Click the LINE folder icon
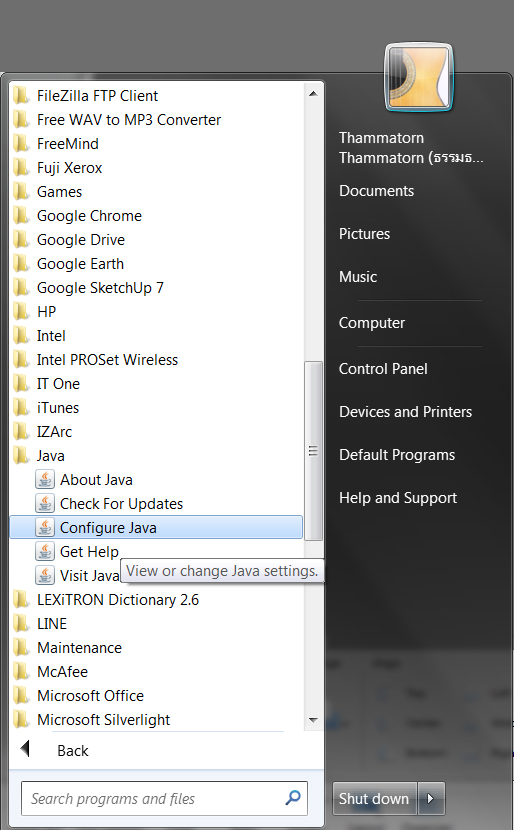Image resolution: width=514 pixels, height=830 pixels. [21, 624]
